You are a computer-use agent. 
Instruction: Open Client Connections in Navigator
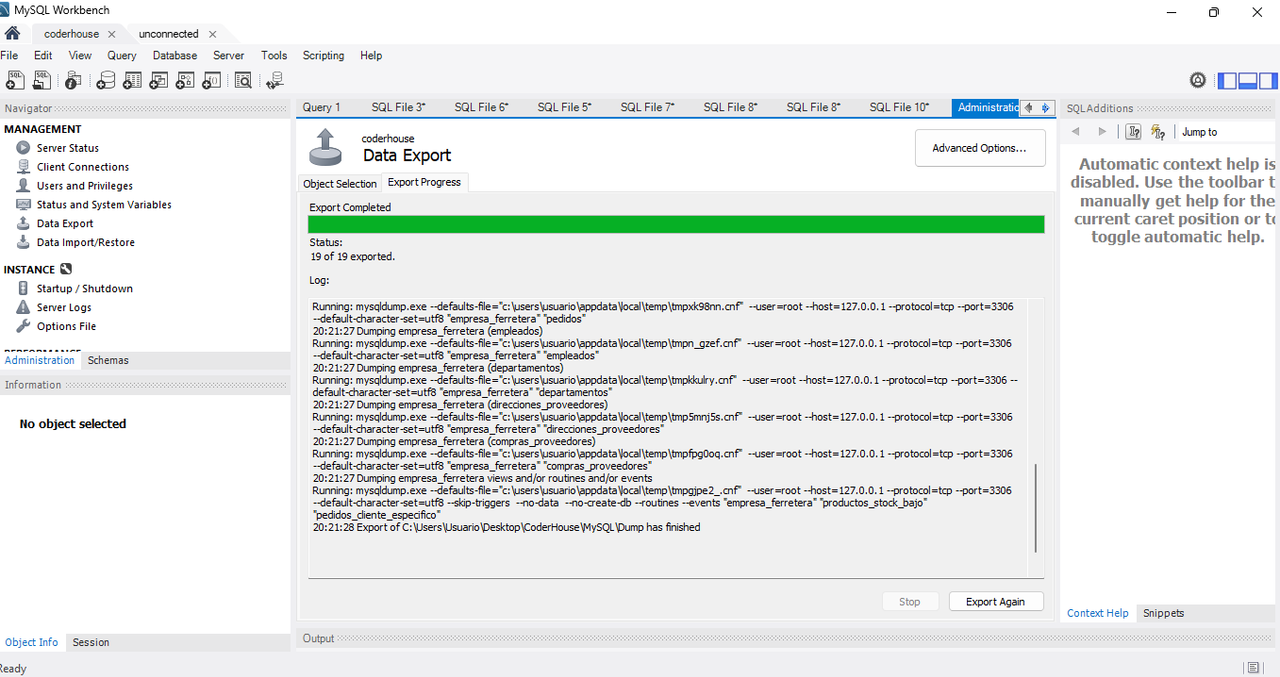pyautogui.click(x=83, y=167)
